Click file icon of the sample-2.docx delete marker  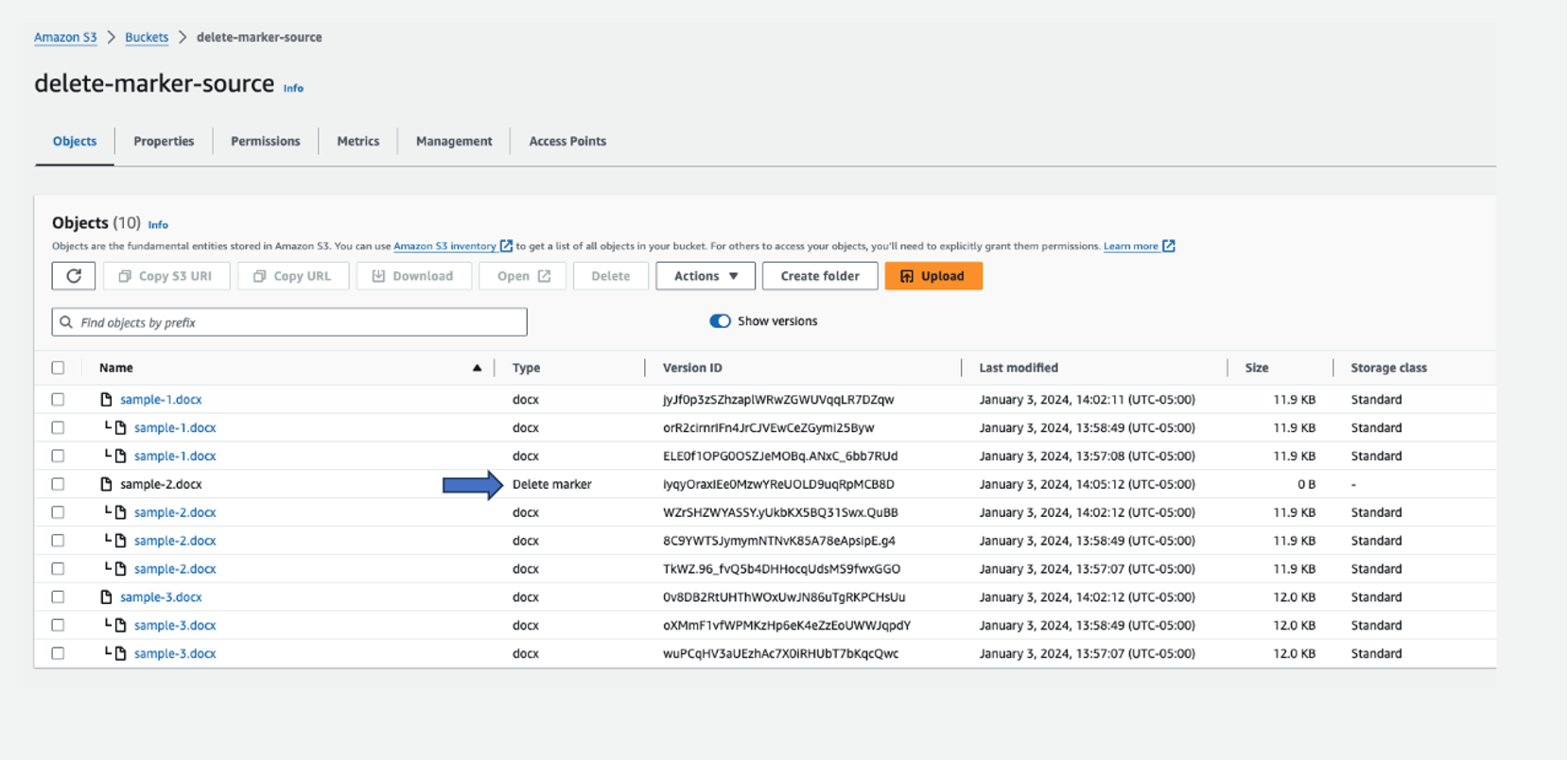point(106,485)
